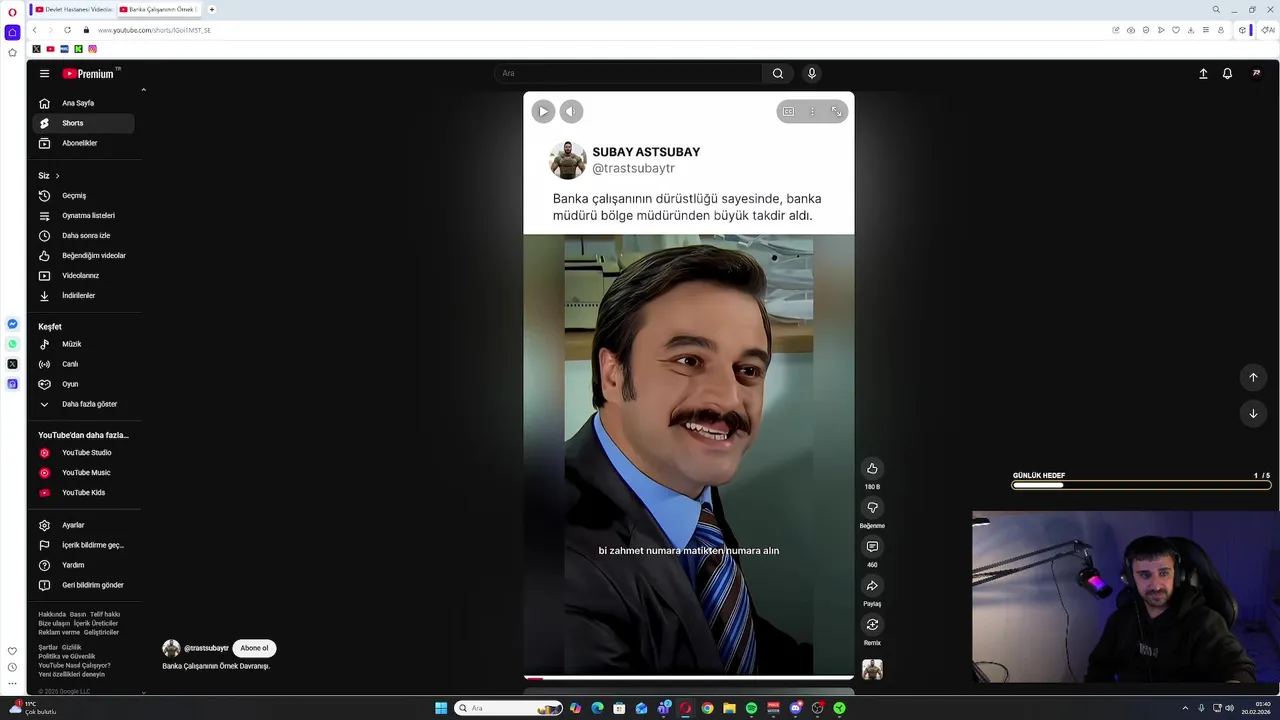
Task: Open Windows Start menu
Action: pyautogui.click(x=441, y=708)
